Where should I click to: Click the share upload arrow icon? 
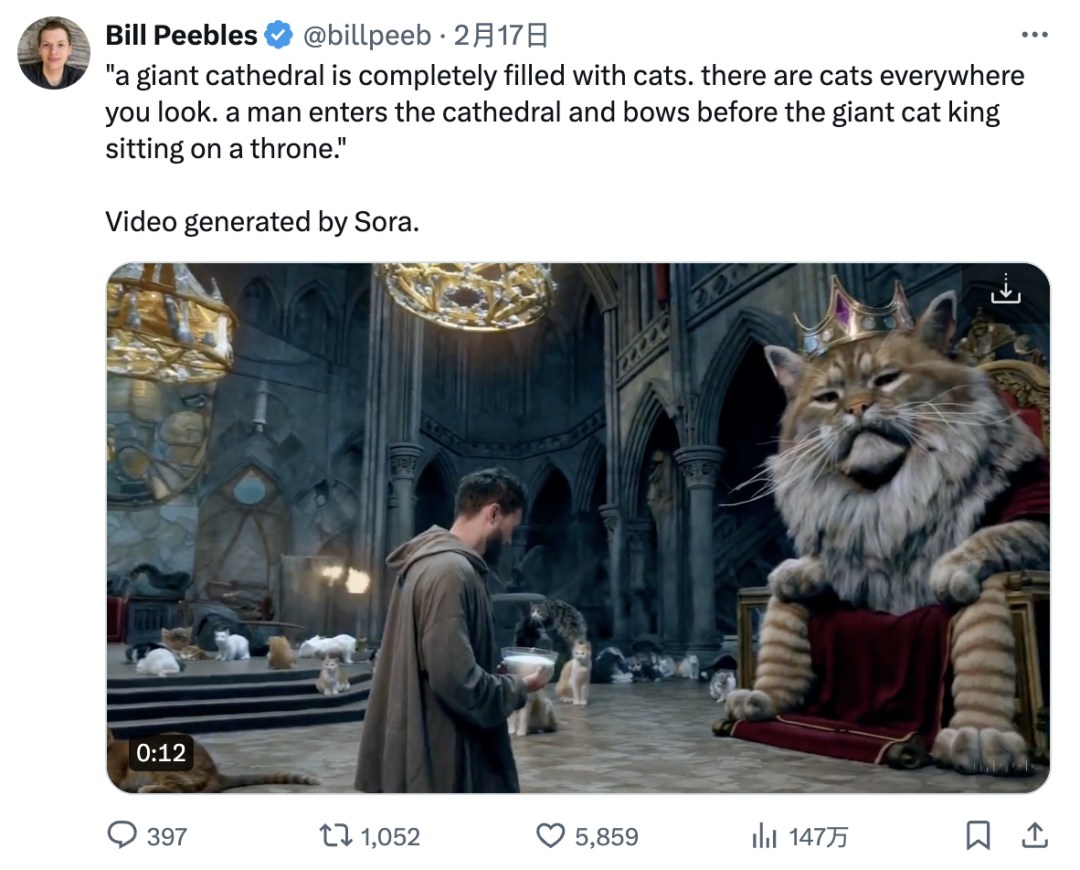click(1035, 835)
